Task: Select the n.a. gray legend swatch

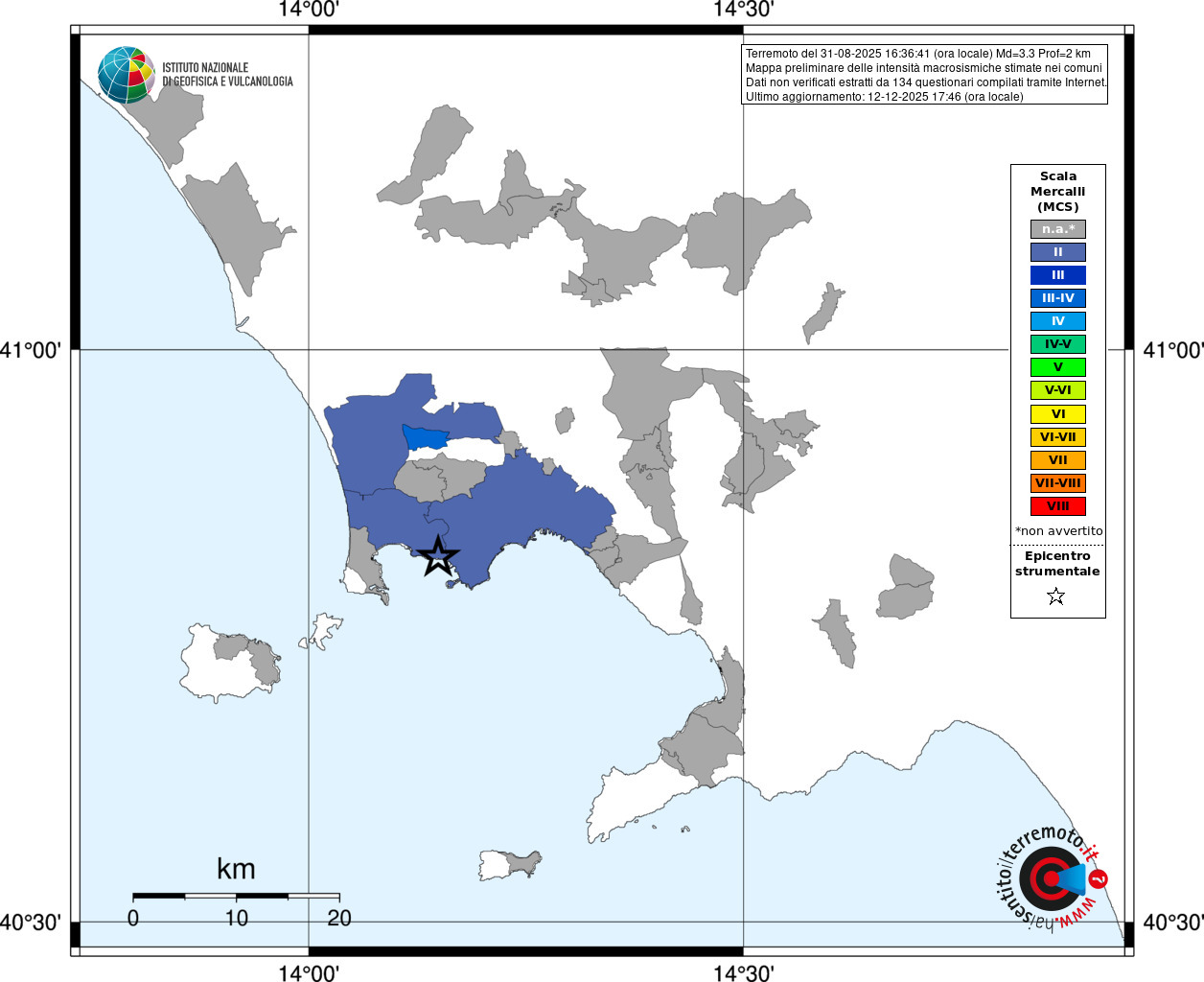Action: point(1057,229)
